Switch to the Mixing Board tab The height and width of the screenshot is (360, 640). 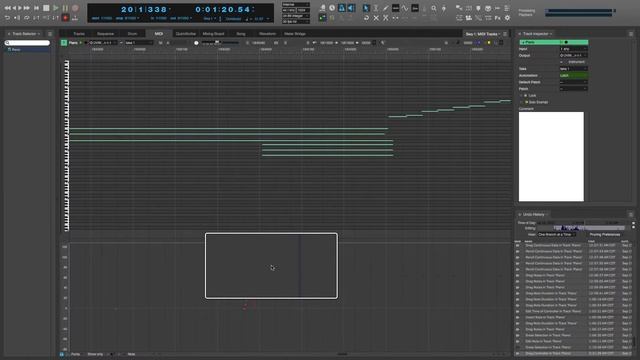point(213,34)
